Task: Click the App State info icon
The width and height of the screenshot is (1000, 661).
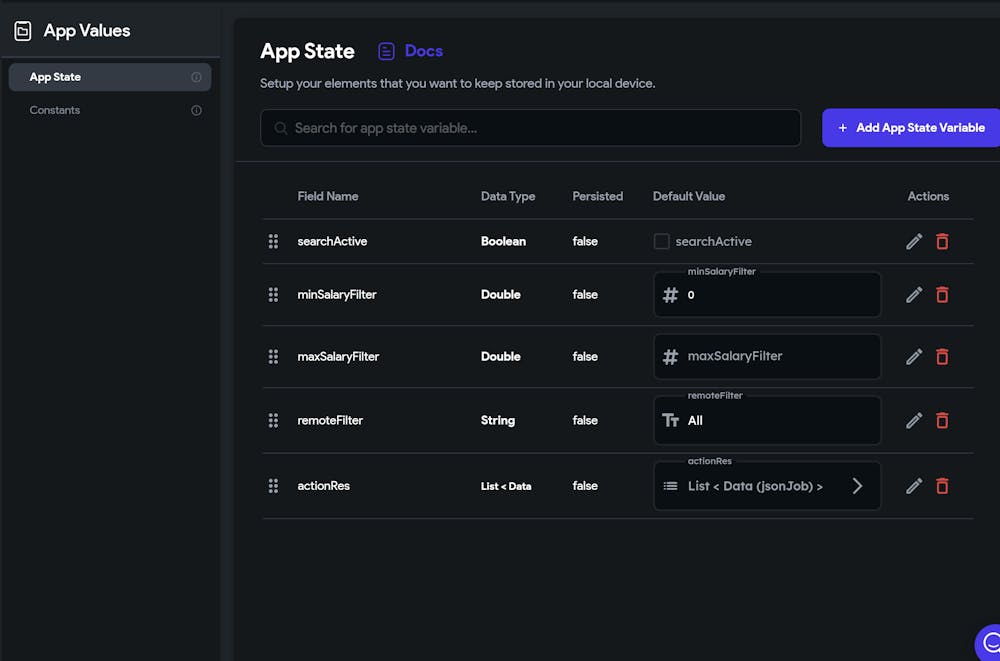Action: [x=197, y=77]
